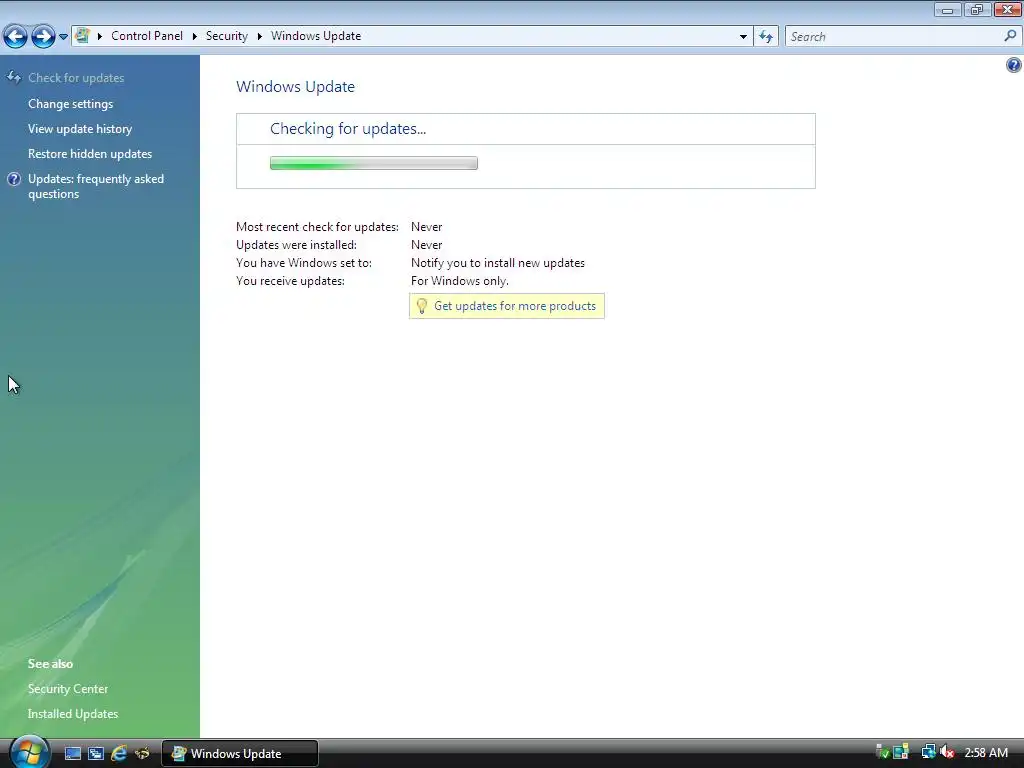This screenshot has height=768, width=1024.
Task: Click 'Notify you to install new updates' text
Action: pyautogui.click(x=498, y=263)
